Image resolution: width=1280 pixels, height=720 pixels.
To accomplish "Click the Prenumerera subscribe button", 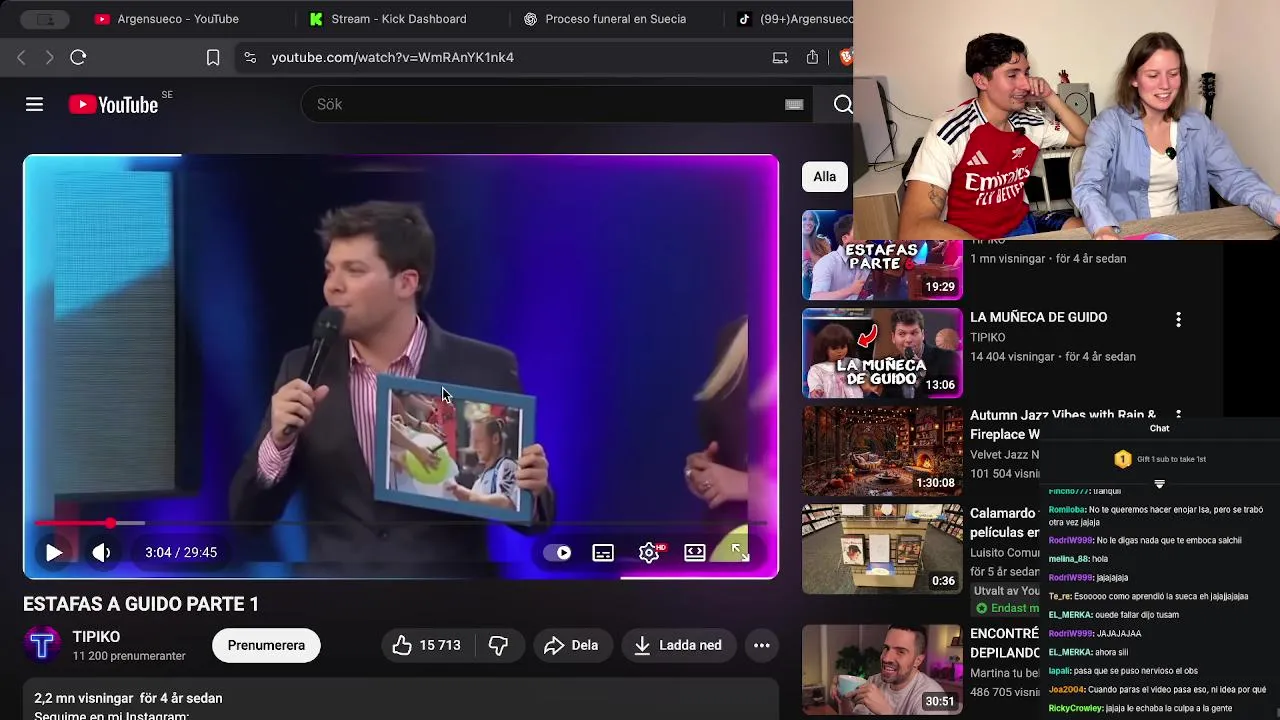I will 266,645.
